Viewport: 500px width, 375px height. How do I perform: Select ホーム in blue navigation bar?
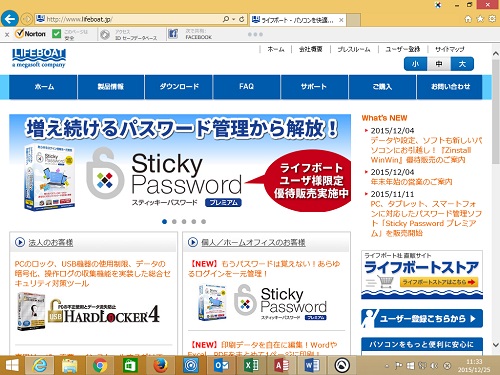(x=43, y=87)
